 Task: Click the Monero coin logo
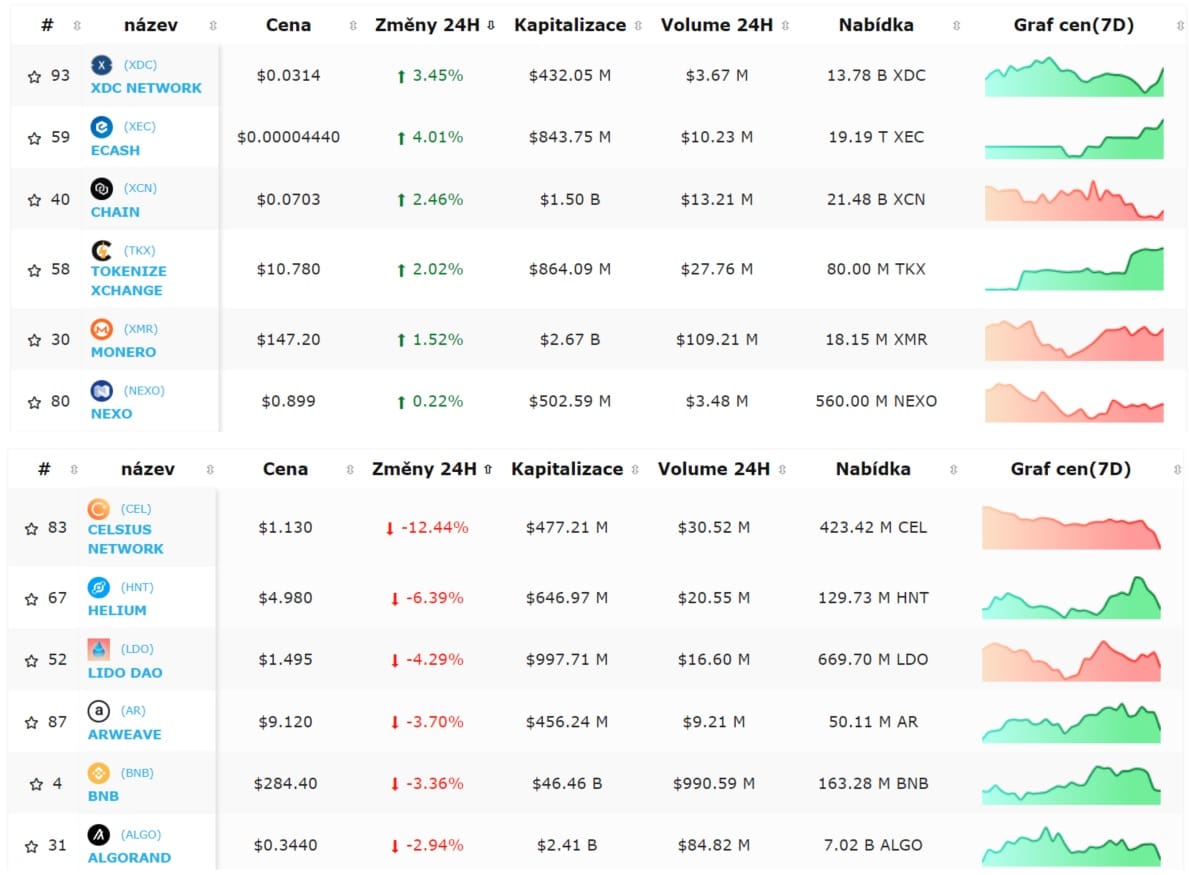[102, 329]
